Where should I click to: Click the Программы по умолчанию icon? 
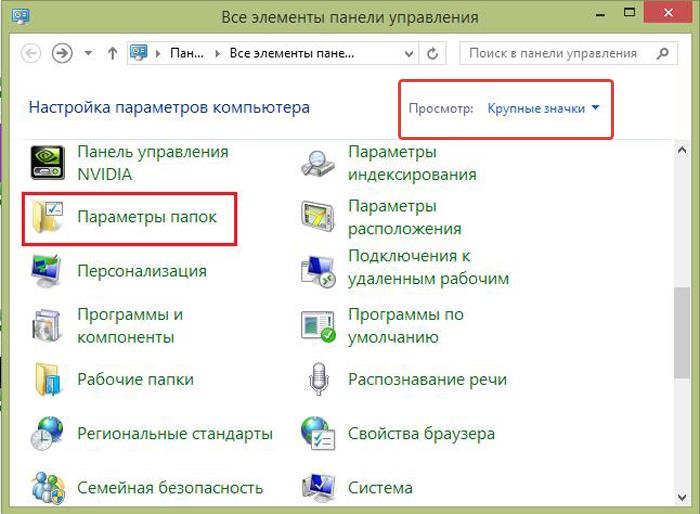click(x=318, y=326)
